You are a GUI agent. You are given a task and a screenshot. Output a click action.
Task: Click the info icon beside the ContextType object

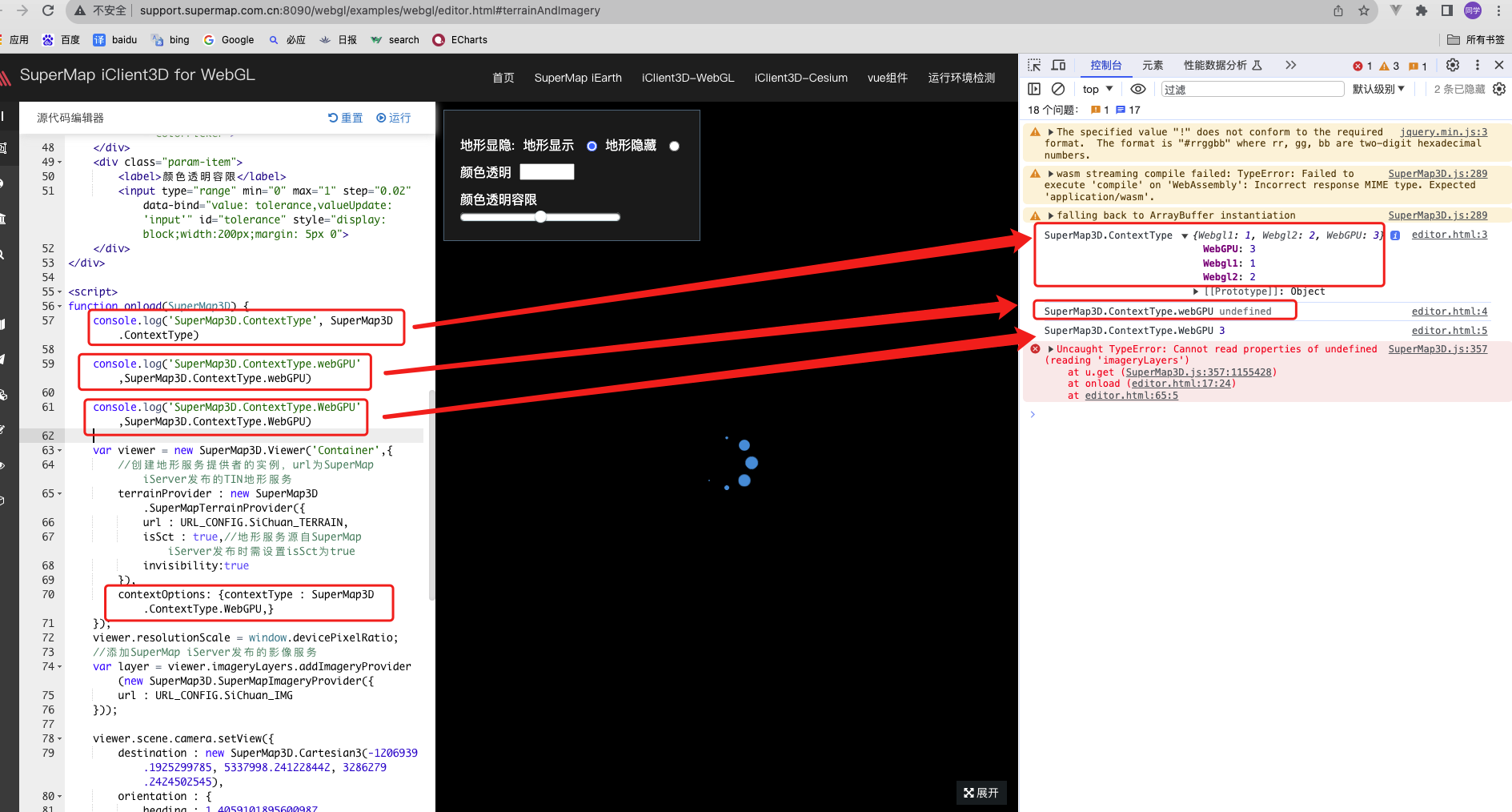tap(1395, 235)
